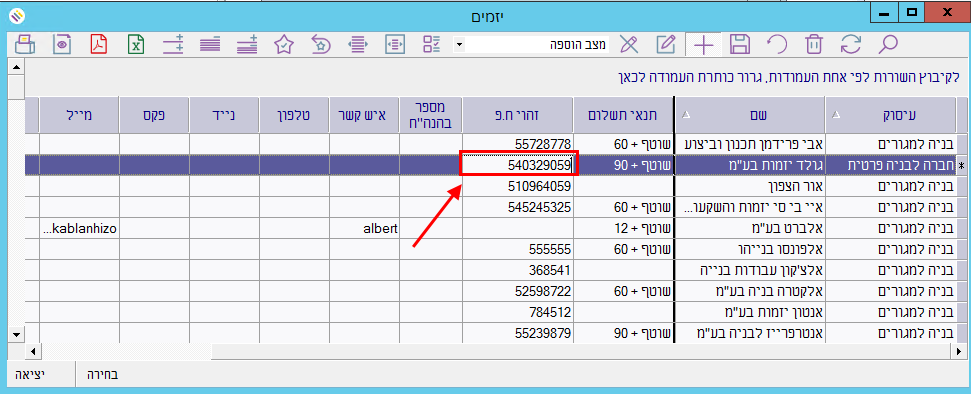This screenshot has height=394, width=971.
Task: Click the checklist column chooser icon
Action: click(x=432, y=45)
